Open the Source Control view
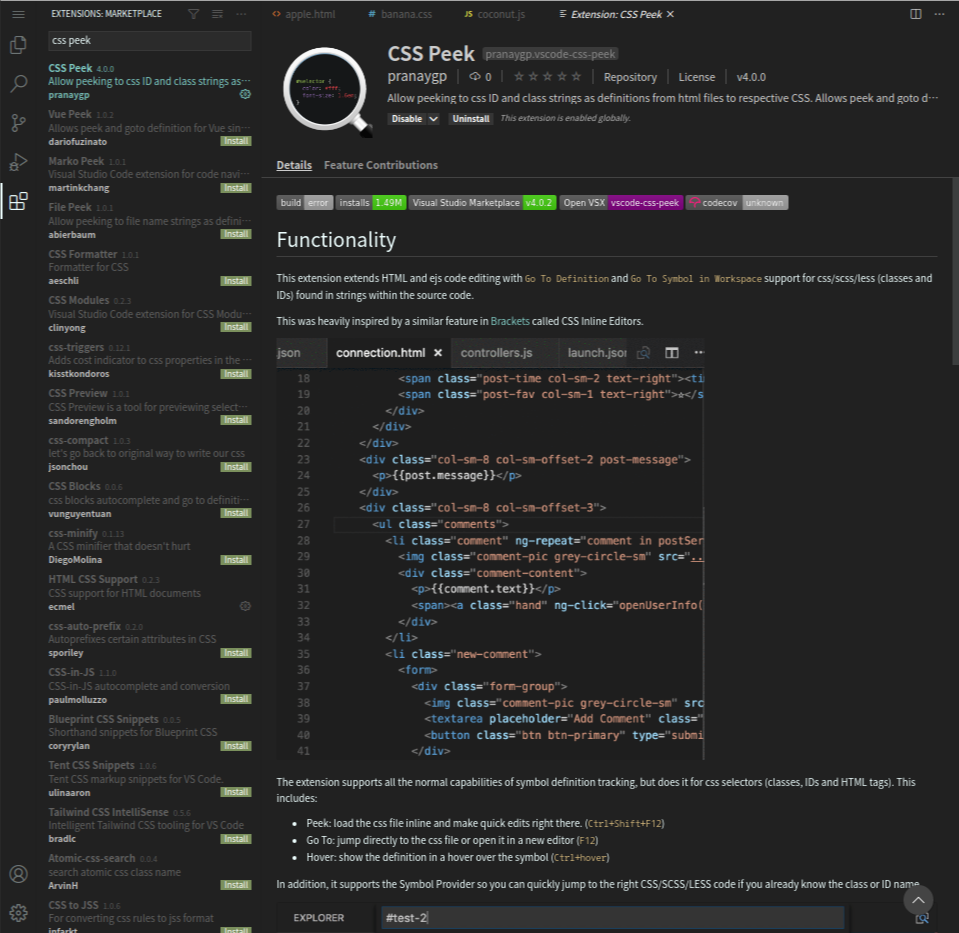Image resolution: width=959 pixels, height=933 pixels. (18, 123)
